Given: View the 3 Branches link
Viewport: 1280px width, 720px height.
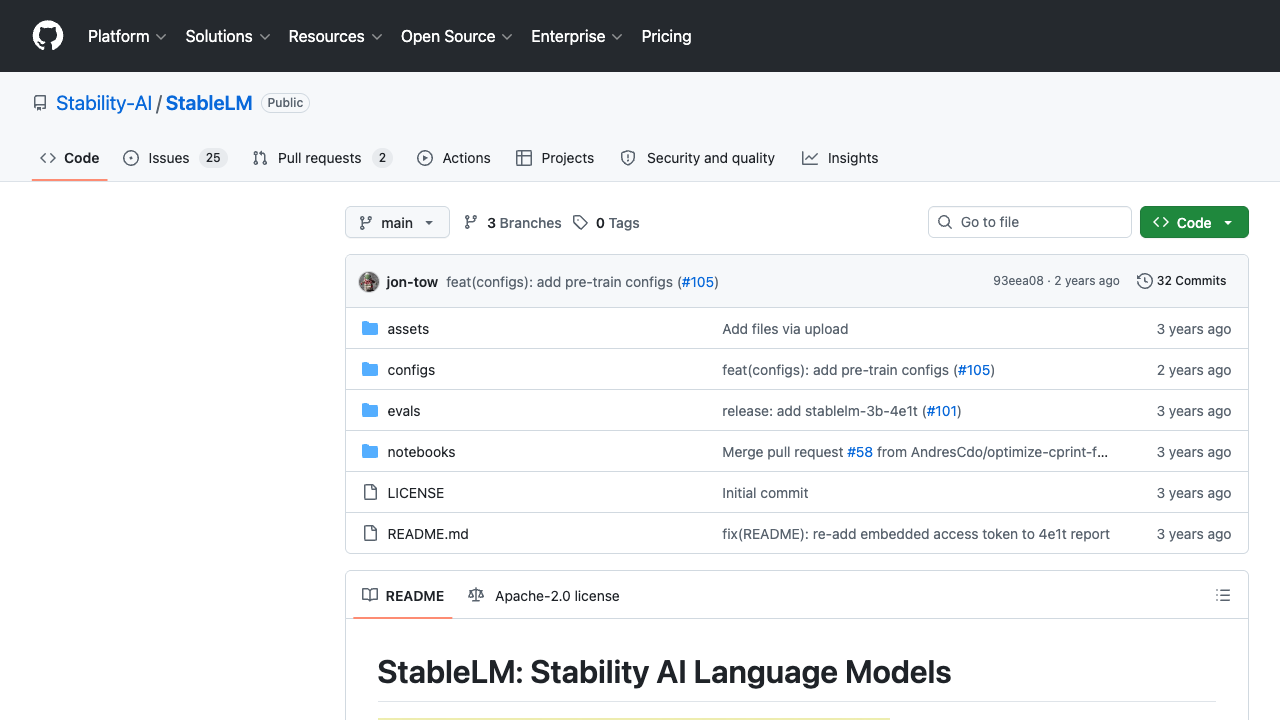Looking at the screenshot, I should coord(513,223).
